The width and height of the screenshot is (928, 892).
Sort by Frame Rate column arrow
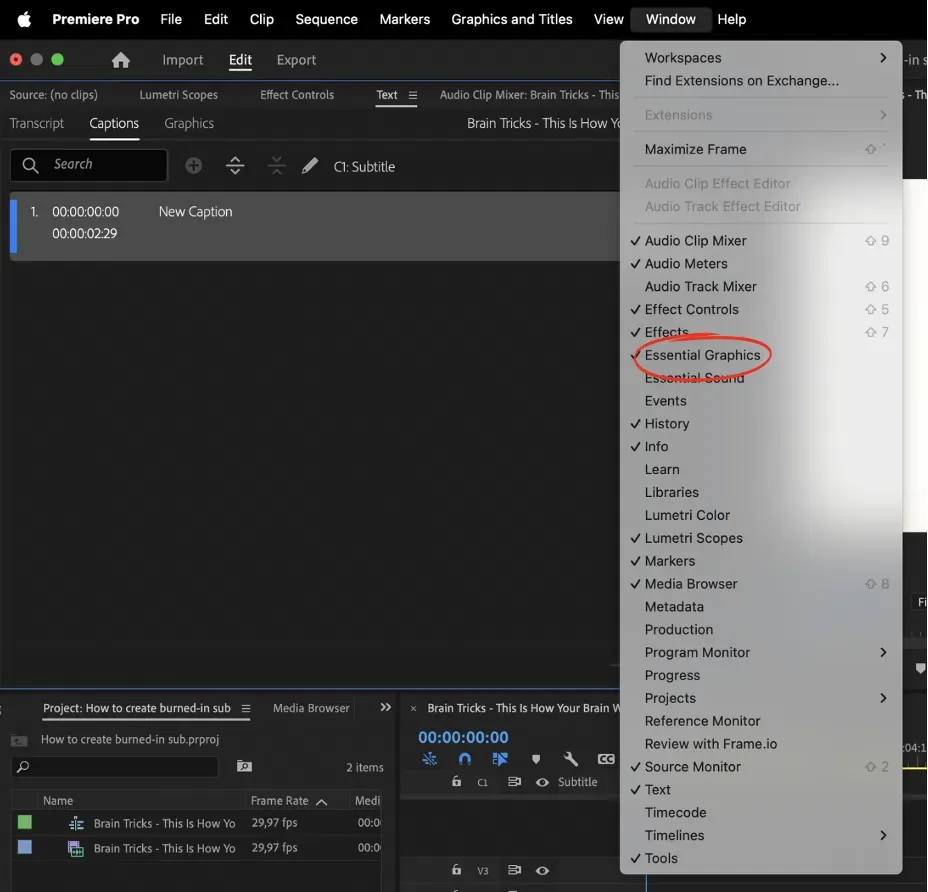pyautogui.click(x=321, y=802)
